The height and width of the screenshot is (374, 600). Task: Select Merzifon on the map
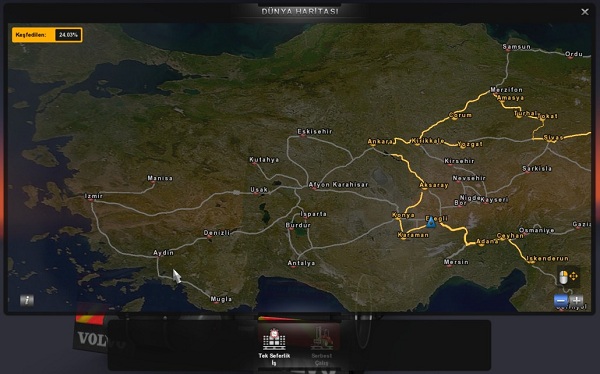pyautogui.click(x=507, y=90)
